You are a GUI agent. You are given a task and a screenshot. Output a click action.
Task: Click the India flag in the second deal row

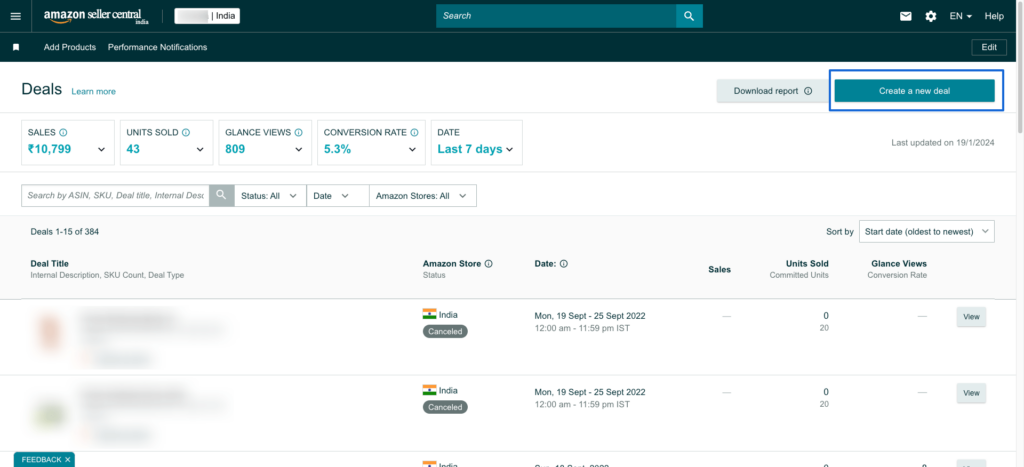tap(429, 390)
